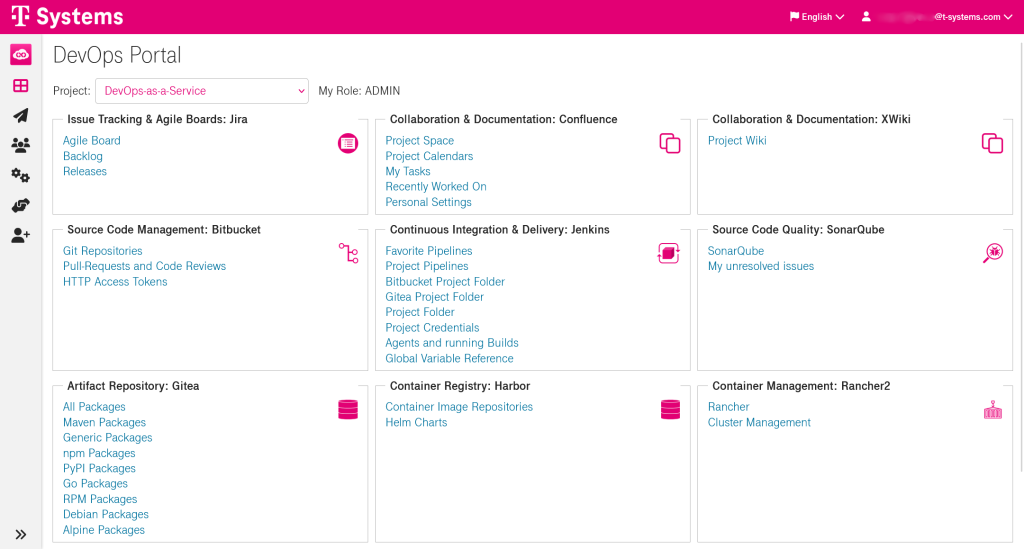This screenshot has height=549, width=1024.
Task: Click the add user icon in sidebar
Action: pyautogui.click(x=21, y=235)
